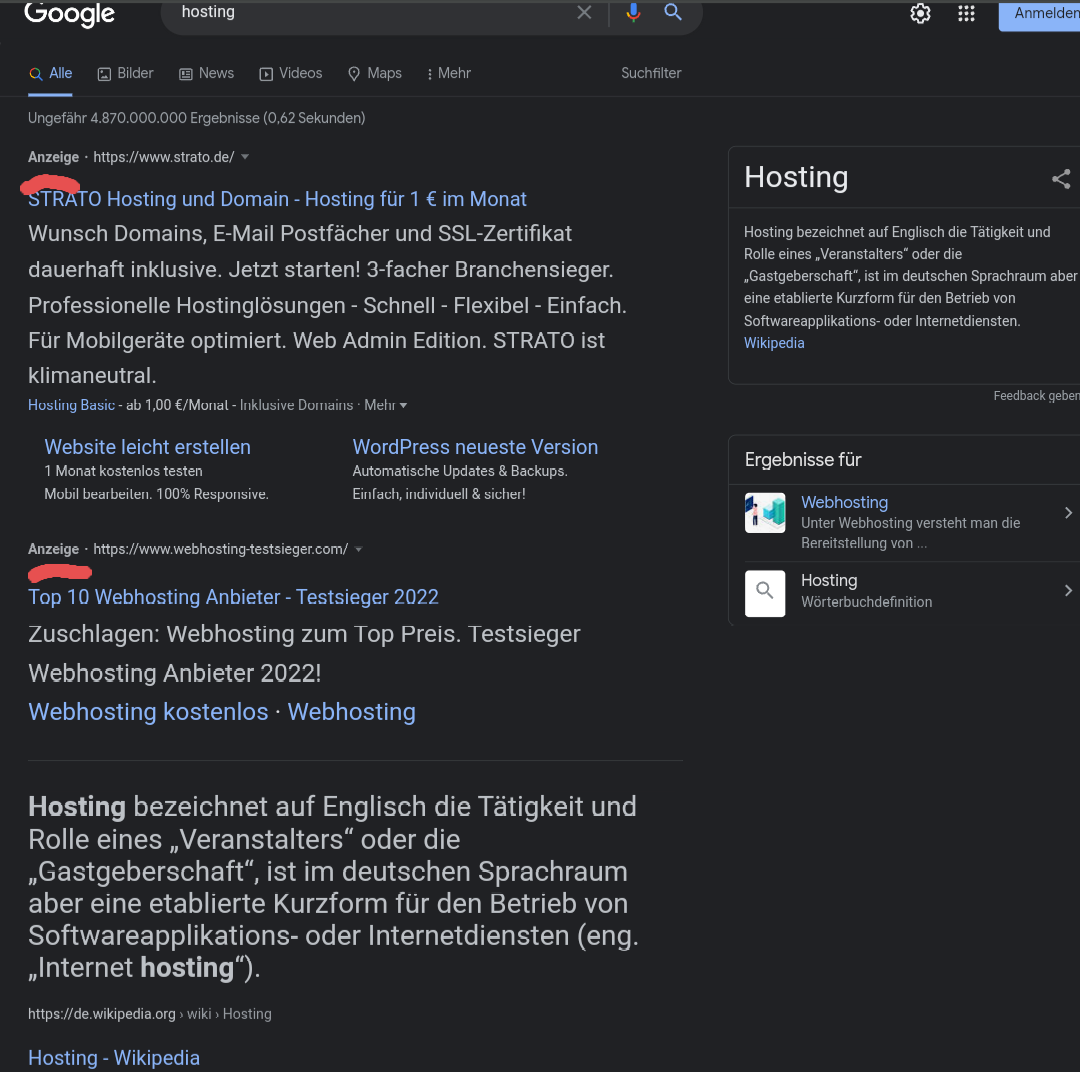The image size is (1080, 1072).
Task: Open Webhosting kostenlos link
Action: click(148, 712)
